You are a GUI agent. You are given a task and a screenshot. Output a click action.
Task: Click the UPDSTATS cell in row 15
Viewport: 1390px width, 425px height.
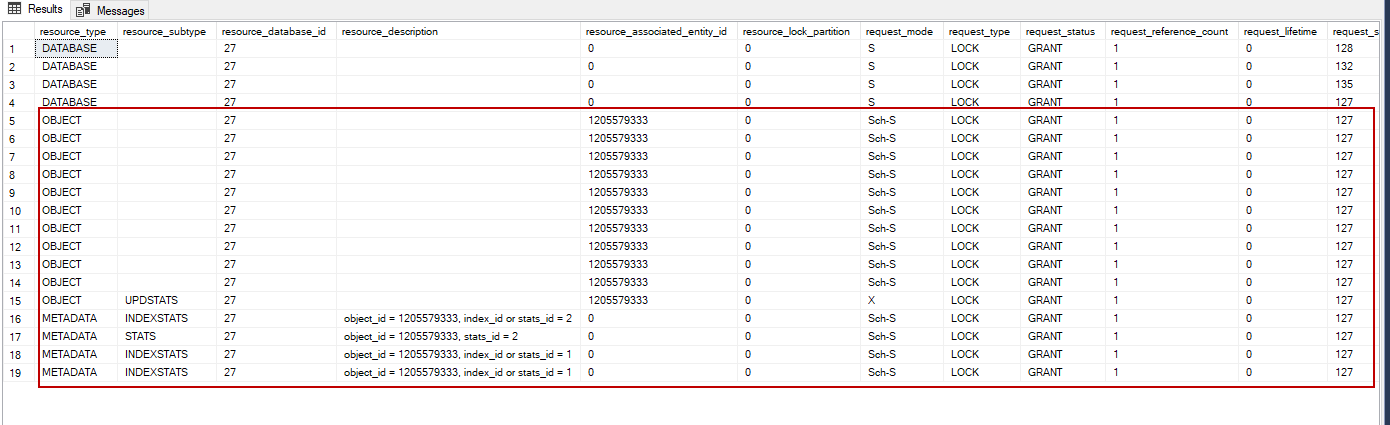(x=153, y=300)
